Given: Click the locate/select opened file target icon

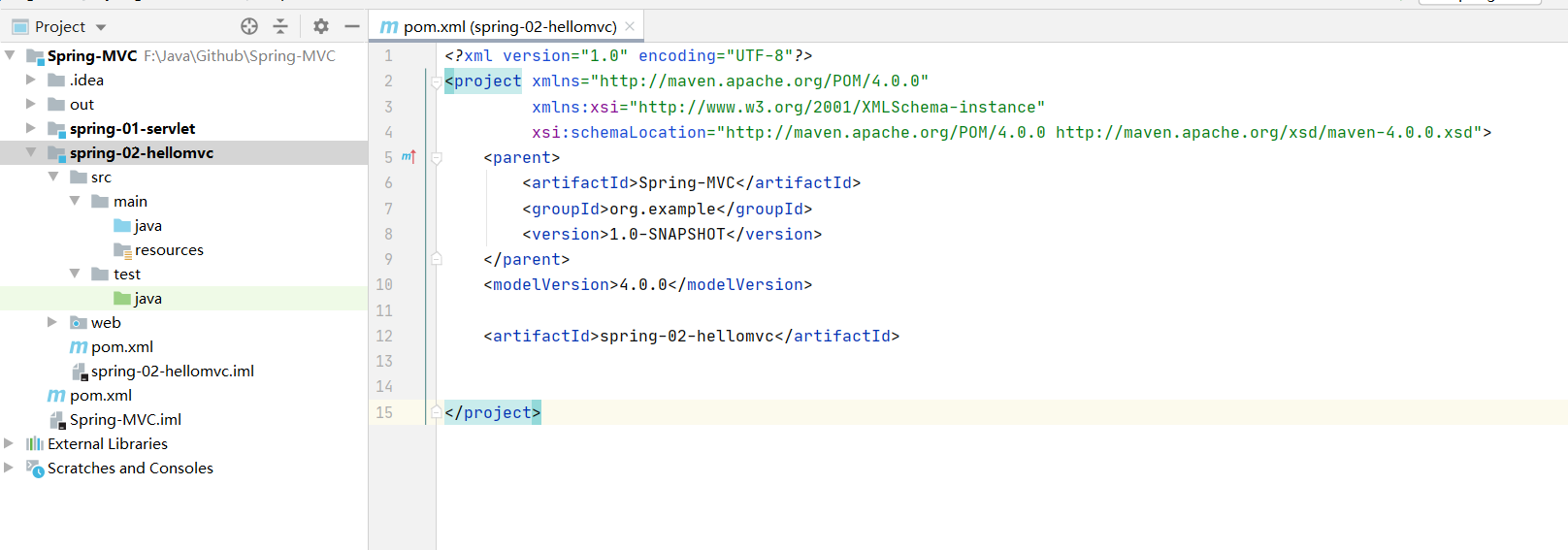Looking at the screenshot, I should tap(249, 27).
